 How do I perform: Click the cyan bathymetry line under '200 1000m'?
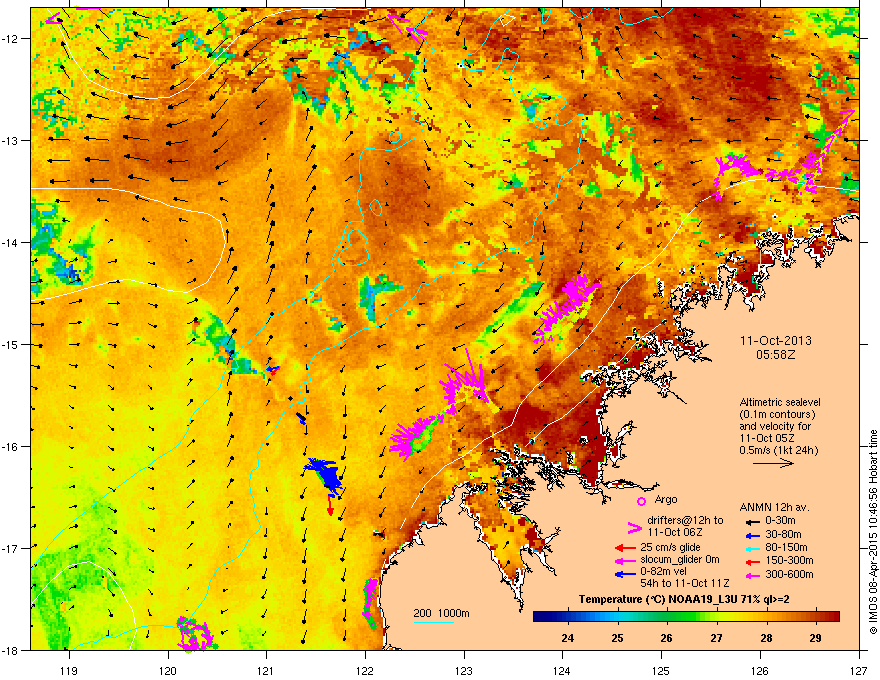(434, 622)
